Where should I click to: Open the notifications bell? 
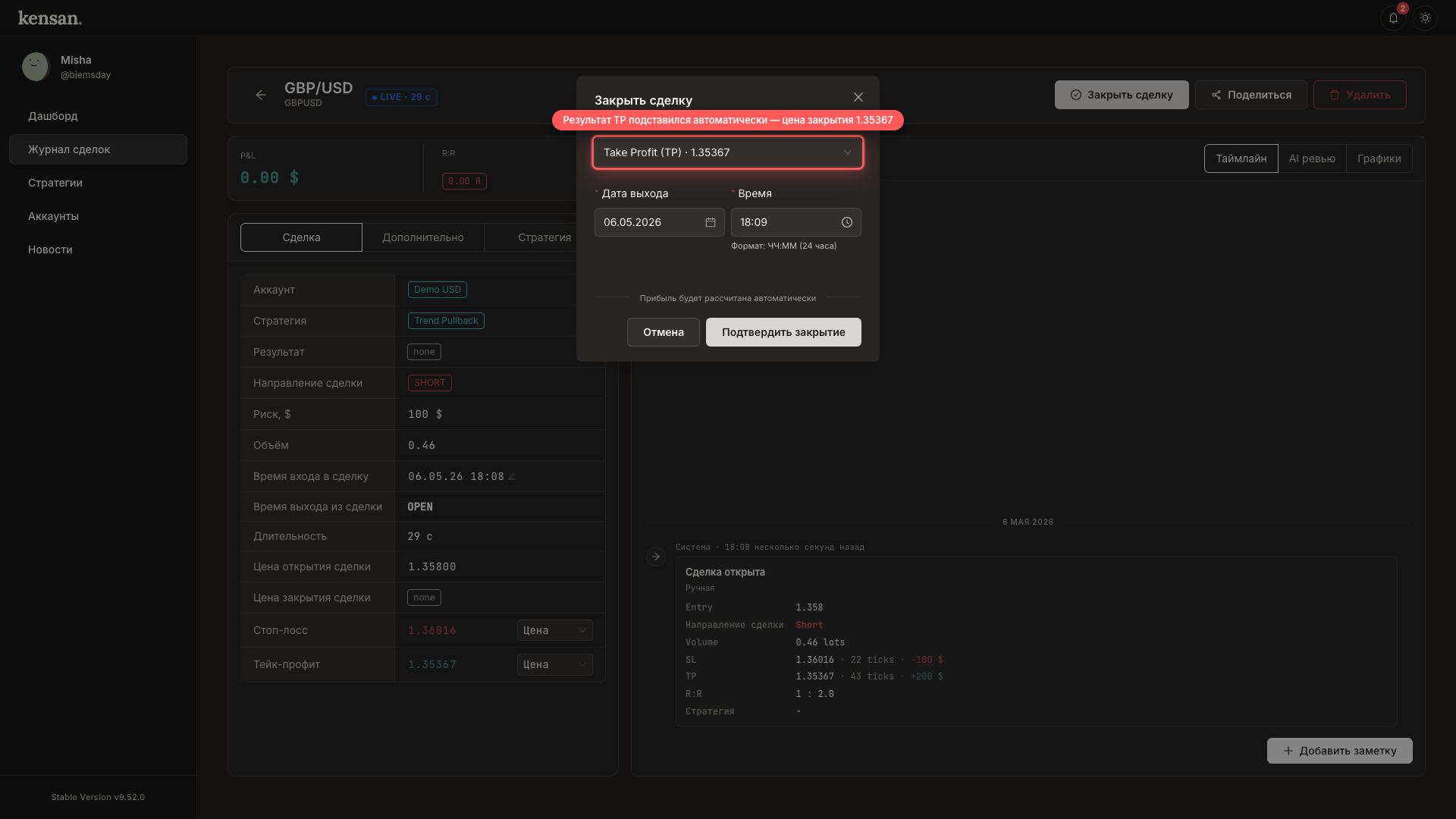coord(1393,18)
